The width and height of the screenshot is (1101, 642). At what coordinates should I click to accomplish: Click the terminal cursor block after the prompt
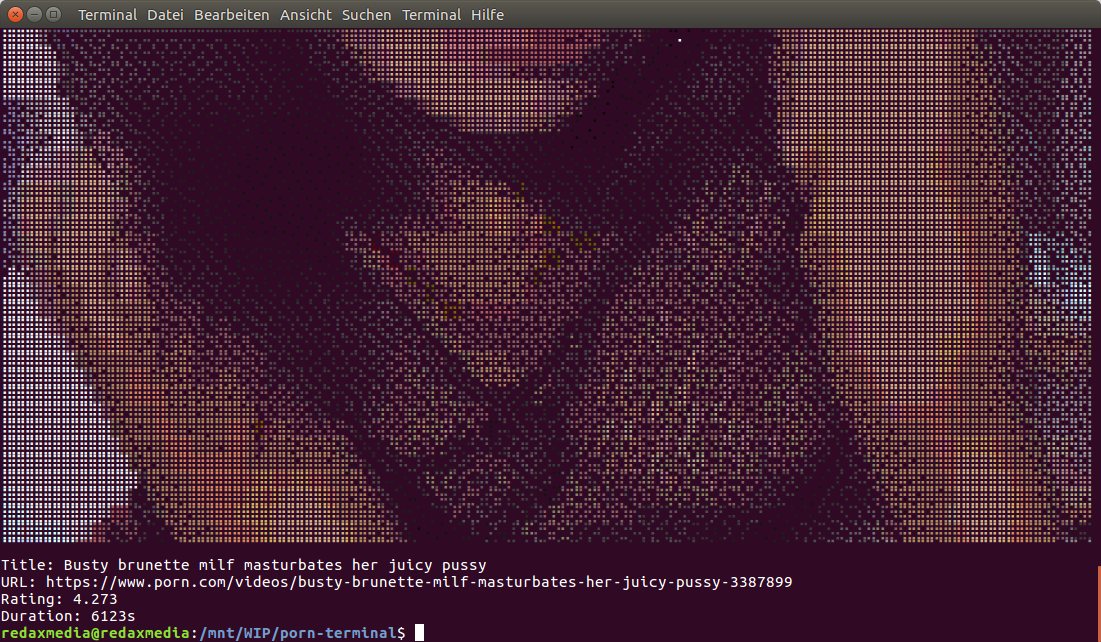click(x=419, y=633)
